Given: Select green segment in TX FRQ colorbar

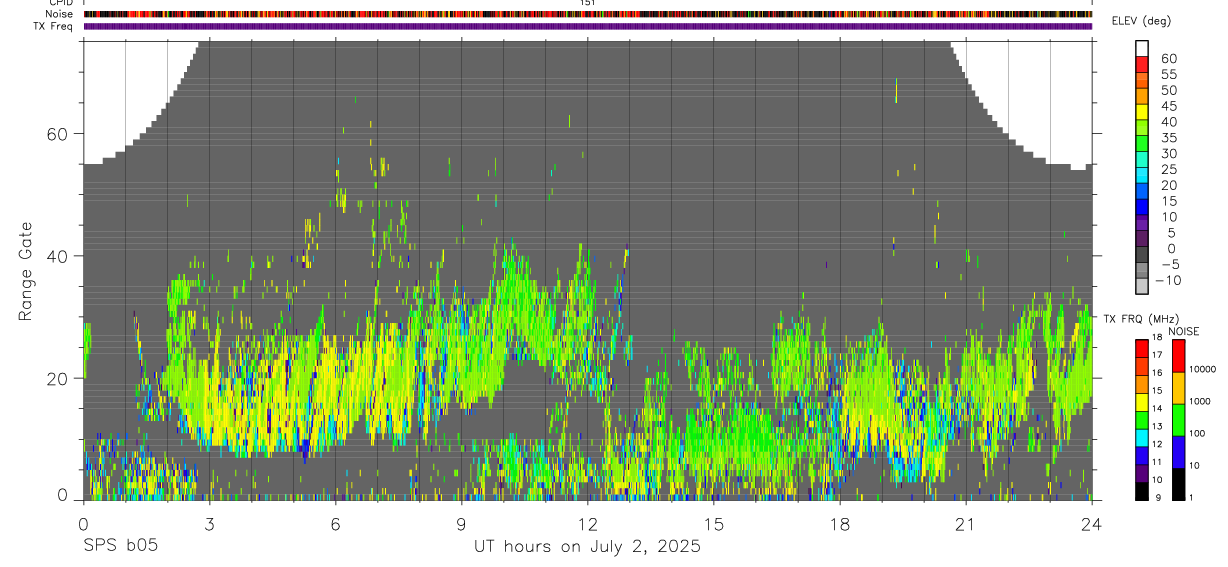Looking at the screenshot, I should pos(1141,420).
